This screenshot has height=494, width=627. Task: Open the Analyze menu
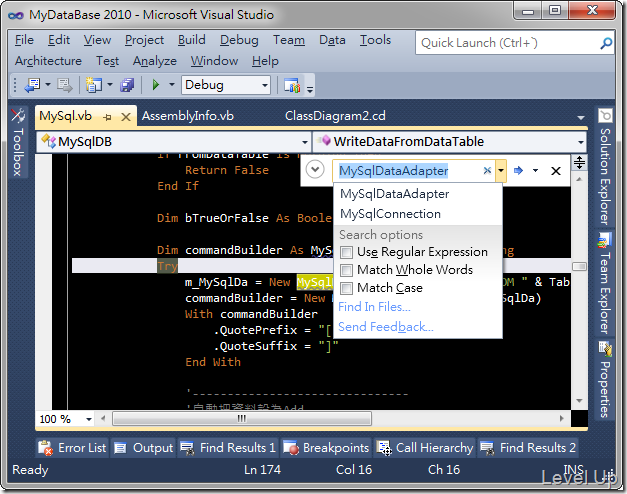155,61
